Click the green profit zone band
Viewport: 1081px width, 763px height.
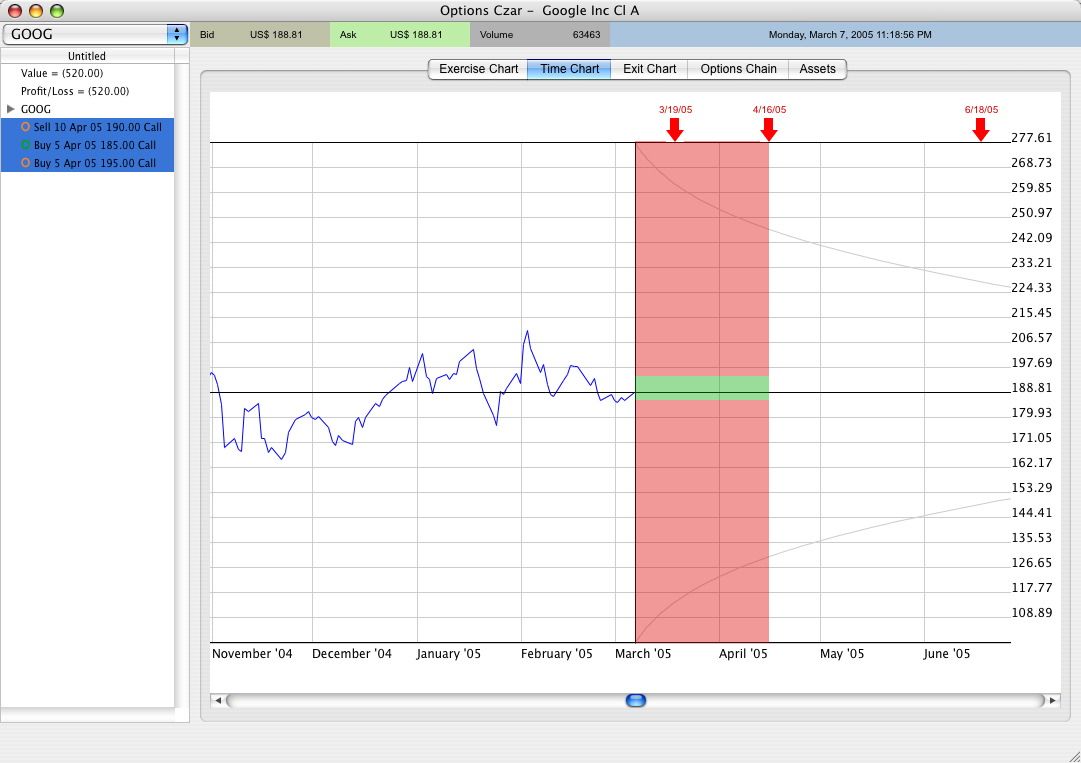702,388
